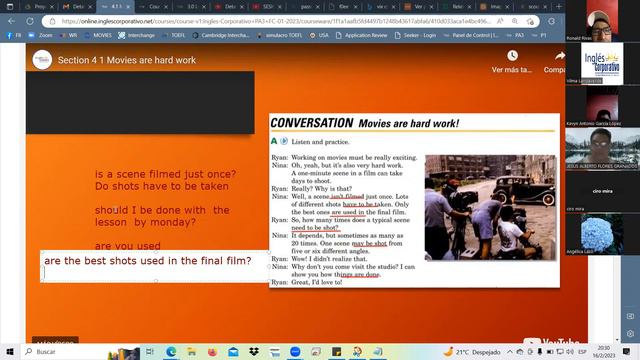Click the video channel avatar icon
Image resolution: width=640 pixels, height=360 pixels.
[x=42, y=60]
